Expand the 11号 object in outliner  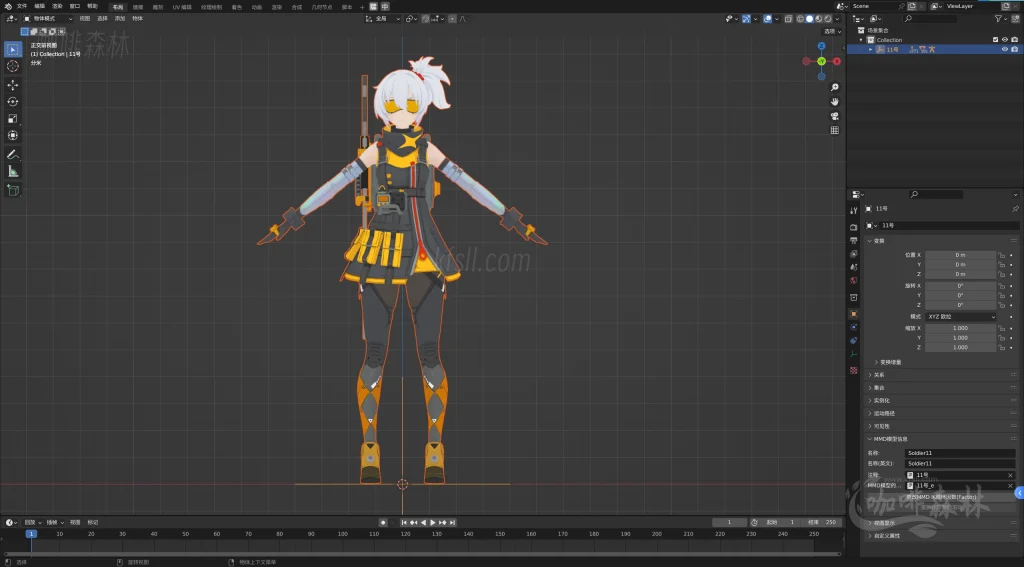871,50
